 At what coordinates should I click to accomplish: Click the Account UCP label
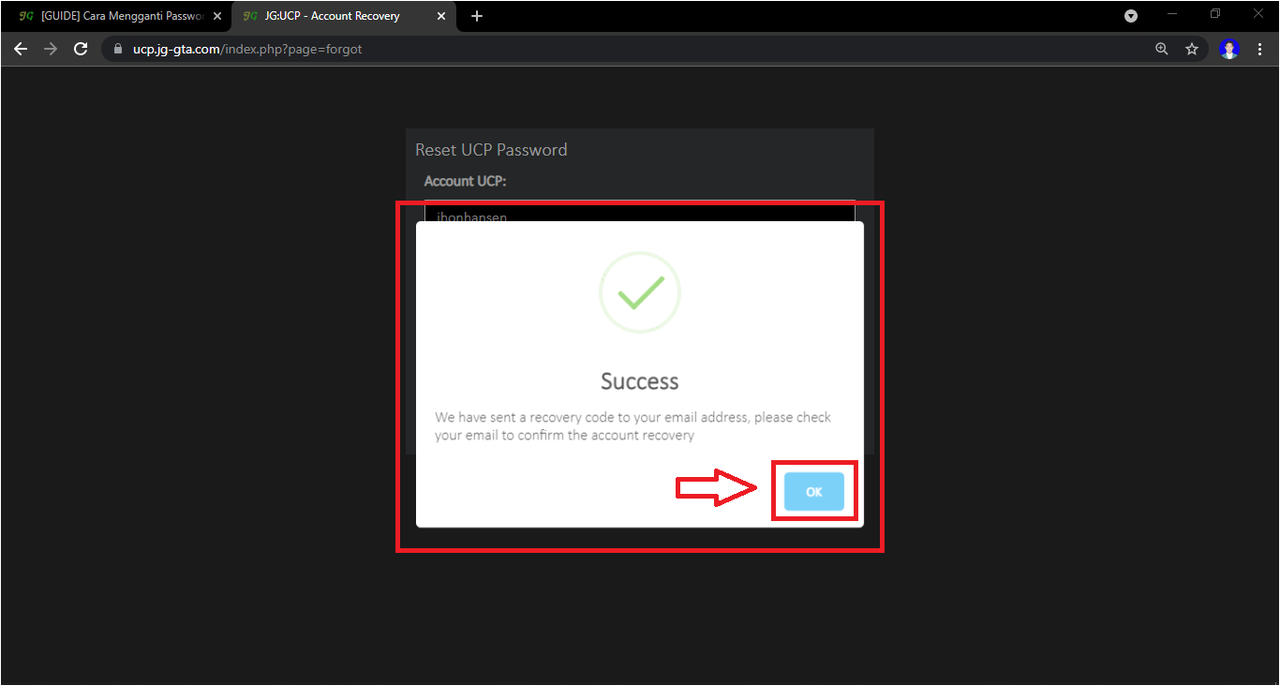click(465, 181)
